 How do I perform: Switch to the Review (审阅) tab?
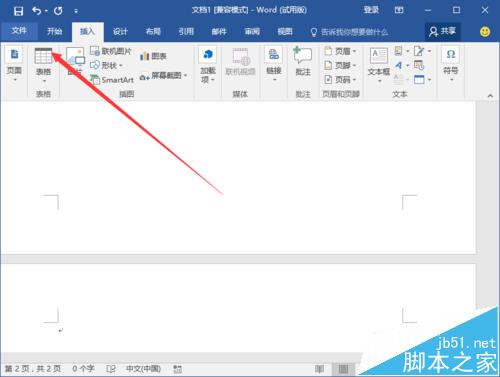point(252,32)
